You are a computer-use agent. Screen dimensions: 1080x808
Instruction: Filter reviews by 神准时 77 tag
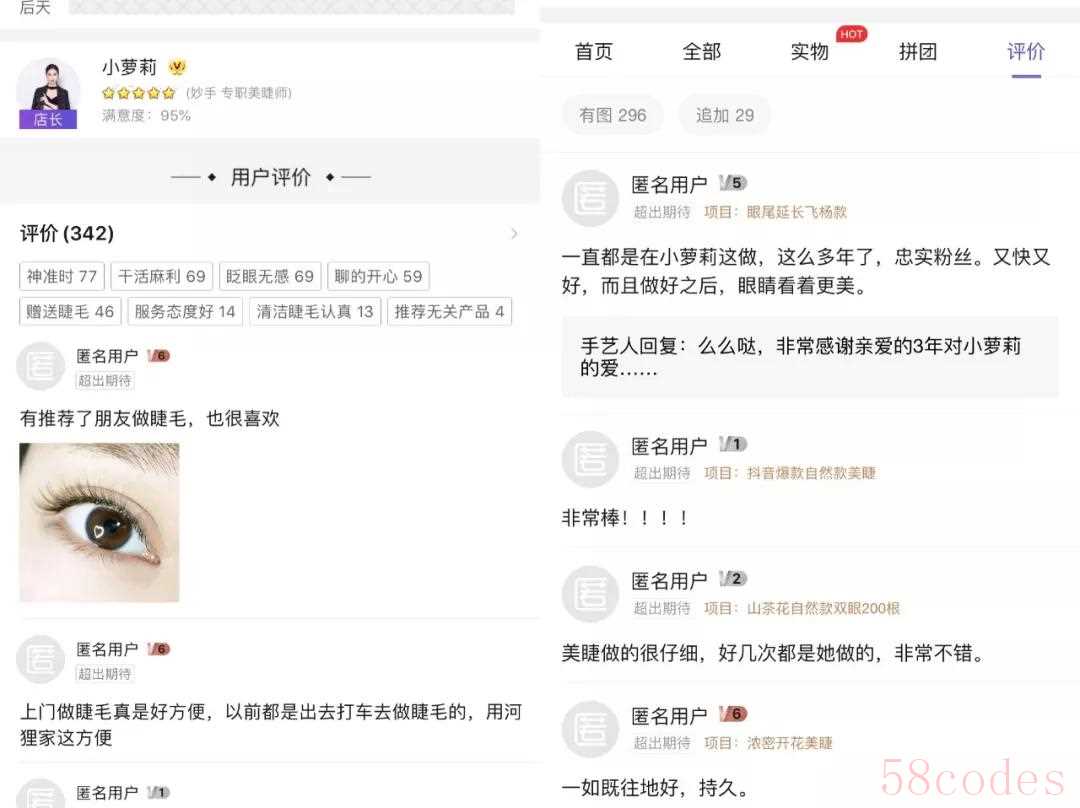pyautogui.click(x=61, y=276)
